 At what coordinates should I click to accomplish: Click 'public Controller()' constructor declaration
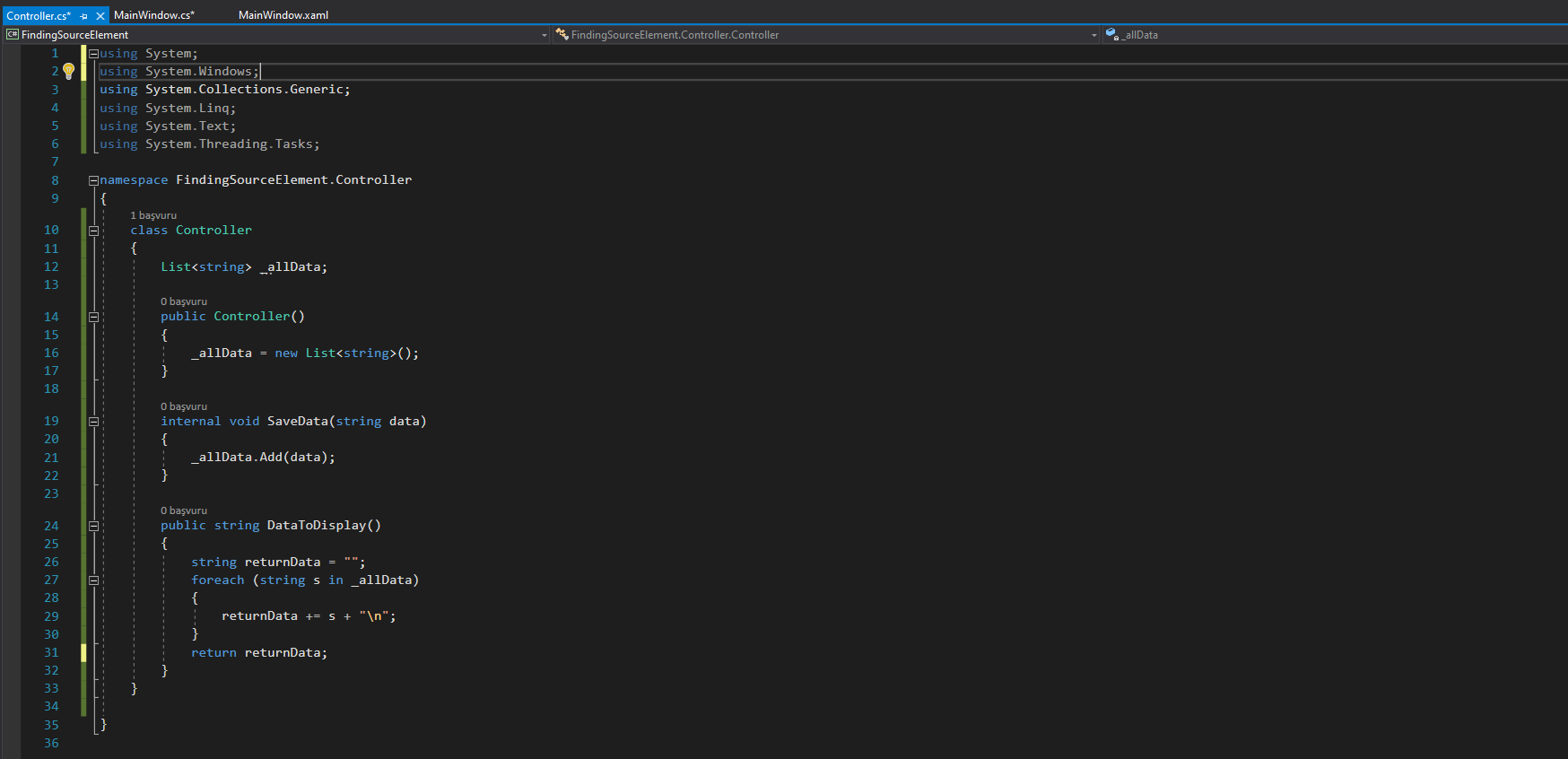click(x=233, y=317)
